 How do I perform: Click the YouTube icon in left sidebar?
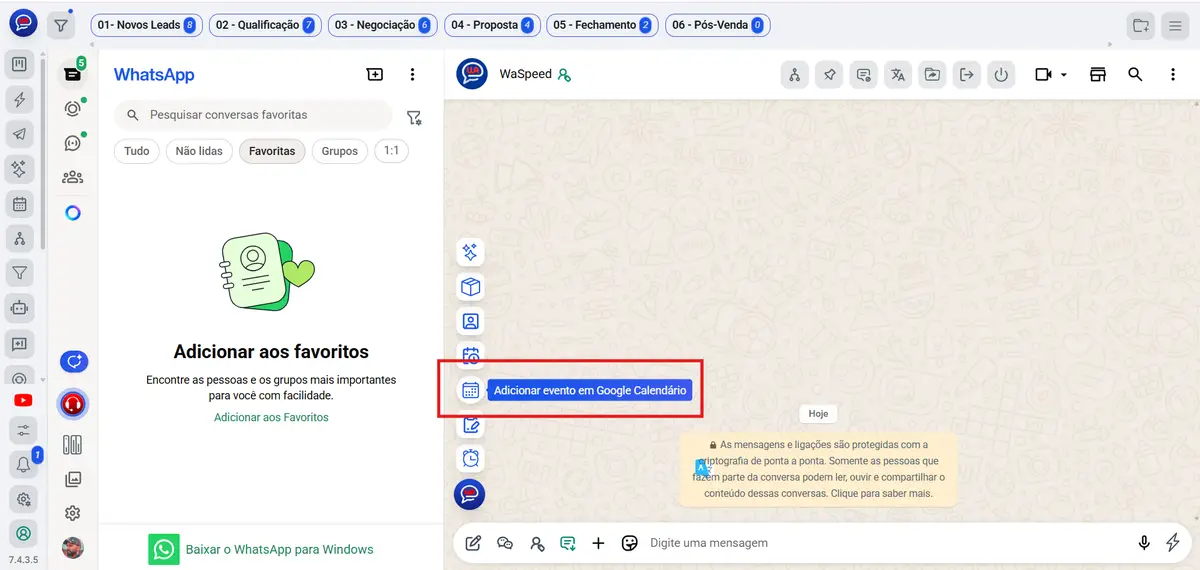click(22, 400)
